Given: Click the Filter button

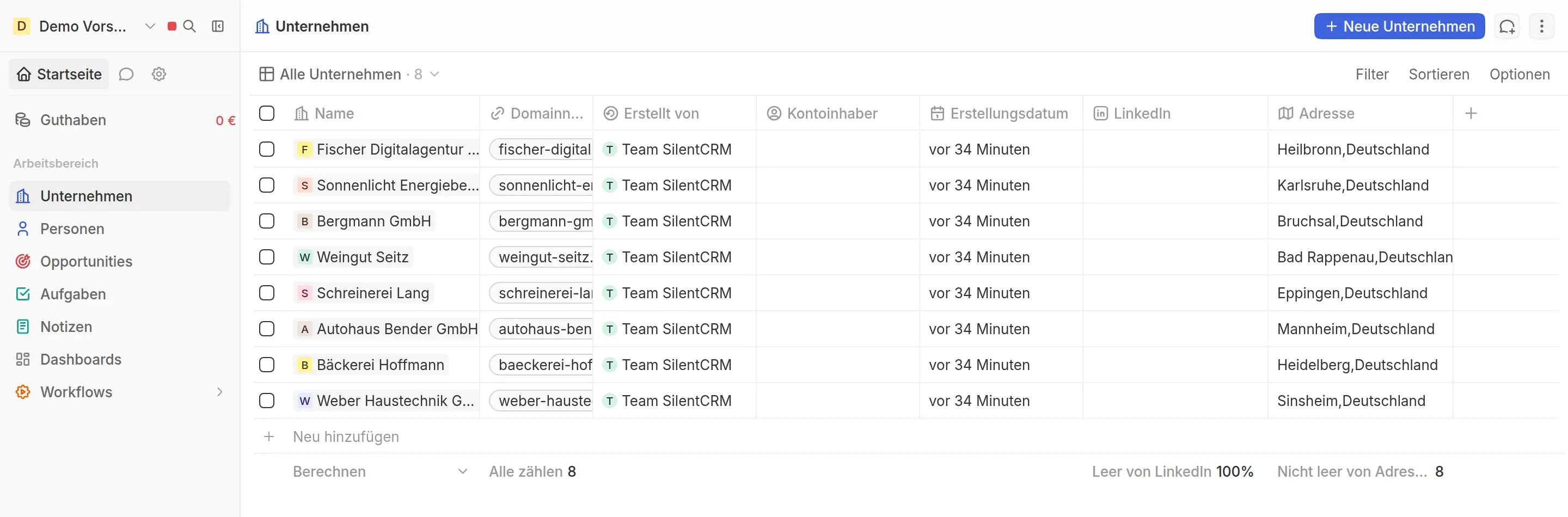Looking at the screenshot, I should click(1371, 74).
